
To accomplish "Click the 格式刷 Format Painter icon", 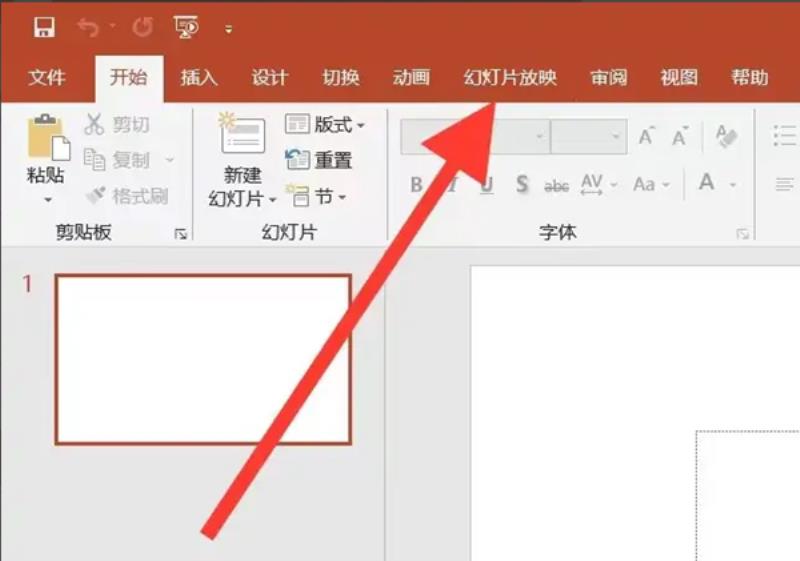I will point(96,195).
